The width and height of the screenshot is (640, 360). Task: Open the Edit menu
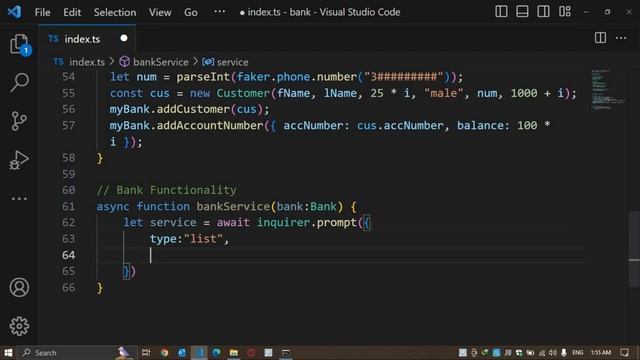point(72,12)
